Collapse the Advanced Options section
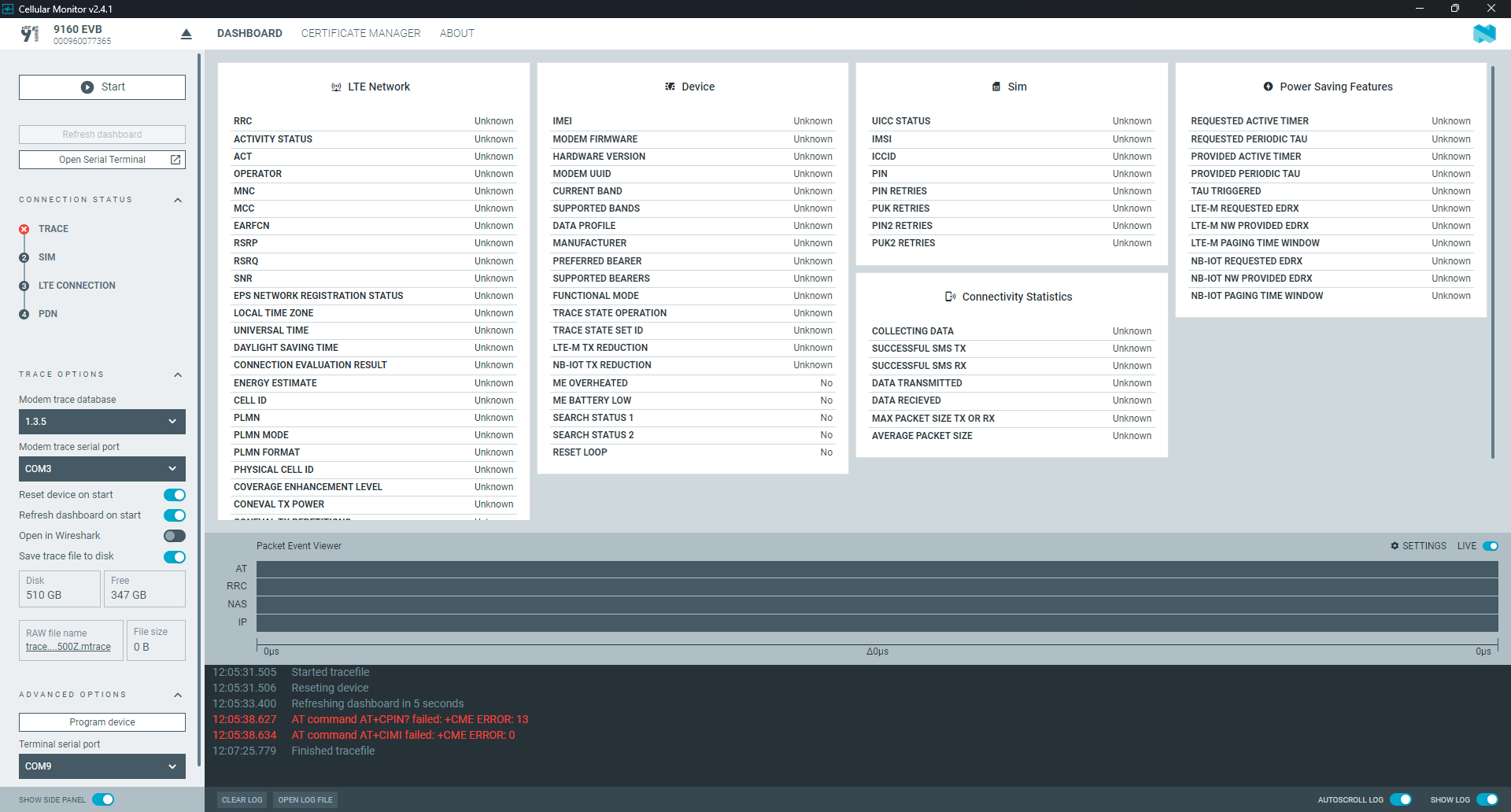The image size is (1511, 812). (178, 695)
